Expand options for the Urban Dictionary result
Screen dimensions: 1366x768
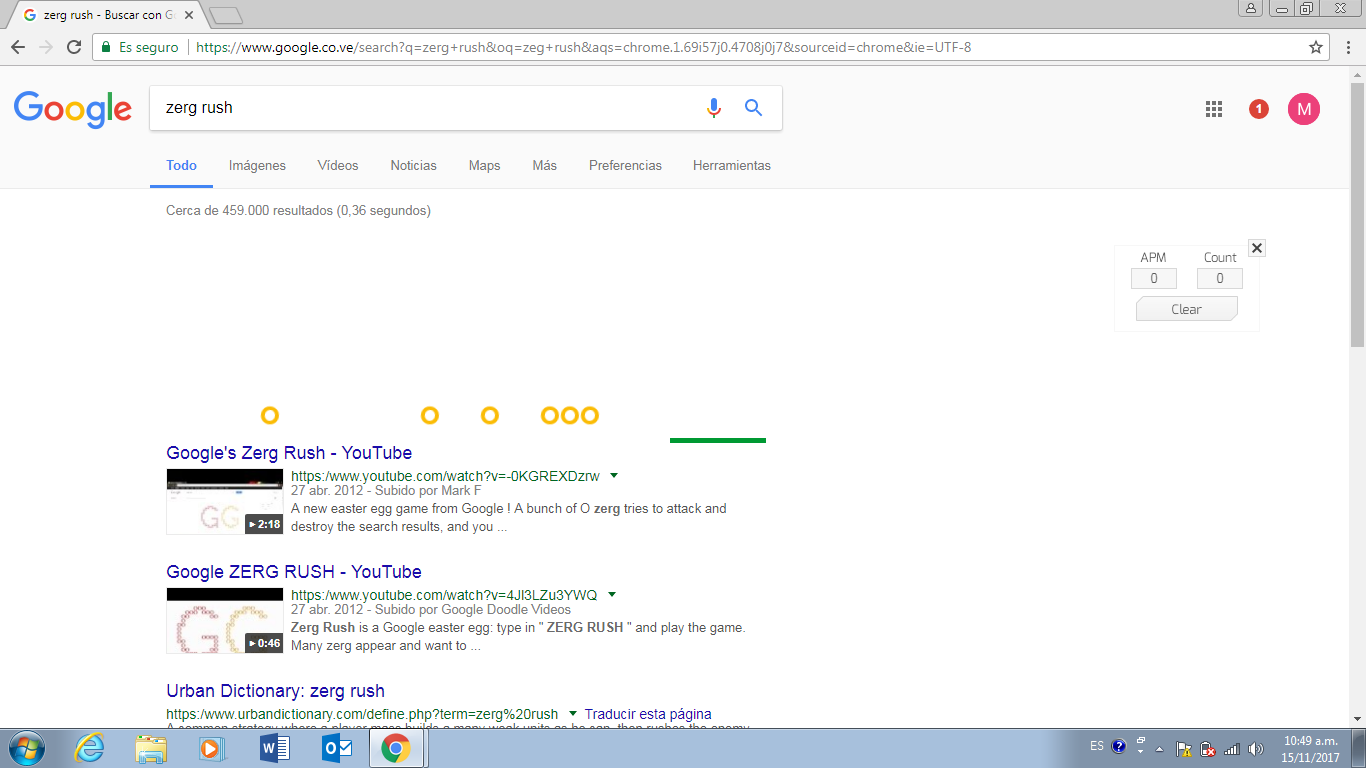tap(572, 714)
